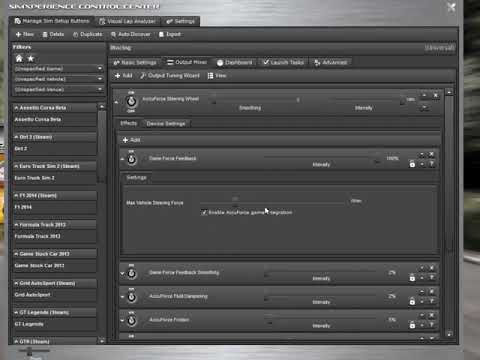Image resolution: width=480 pixels, height=360 pixels.
Task: Click the AccuForce Friction intensity slider
Action: click(x=322, y=321)
